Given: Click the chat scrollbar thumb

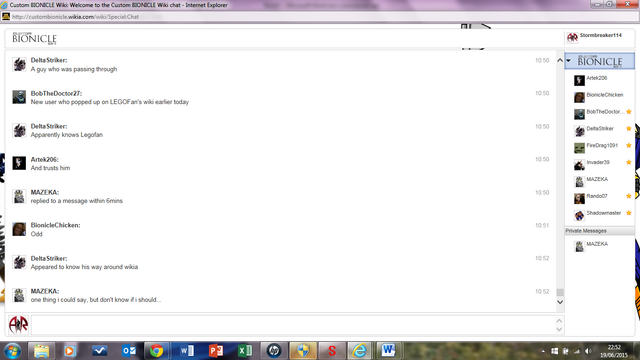Looking at the screenshot, I should point(560,292).
